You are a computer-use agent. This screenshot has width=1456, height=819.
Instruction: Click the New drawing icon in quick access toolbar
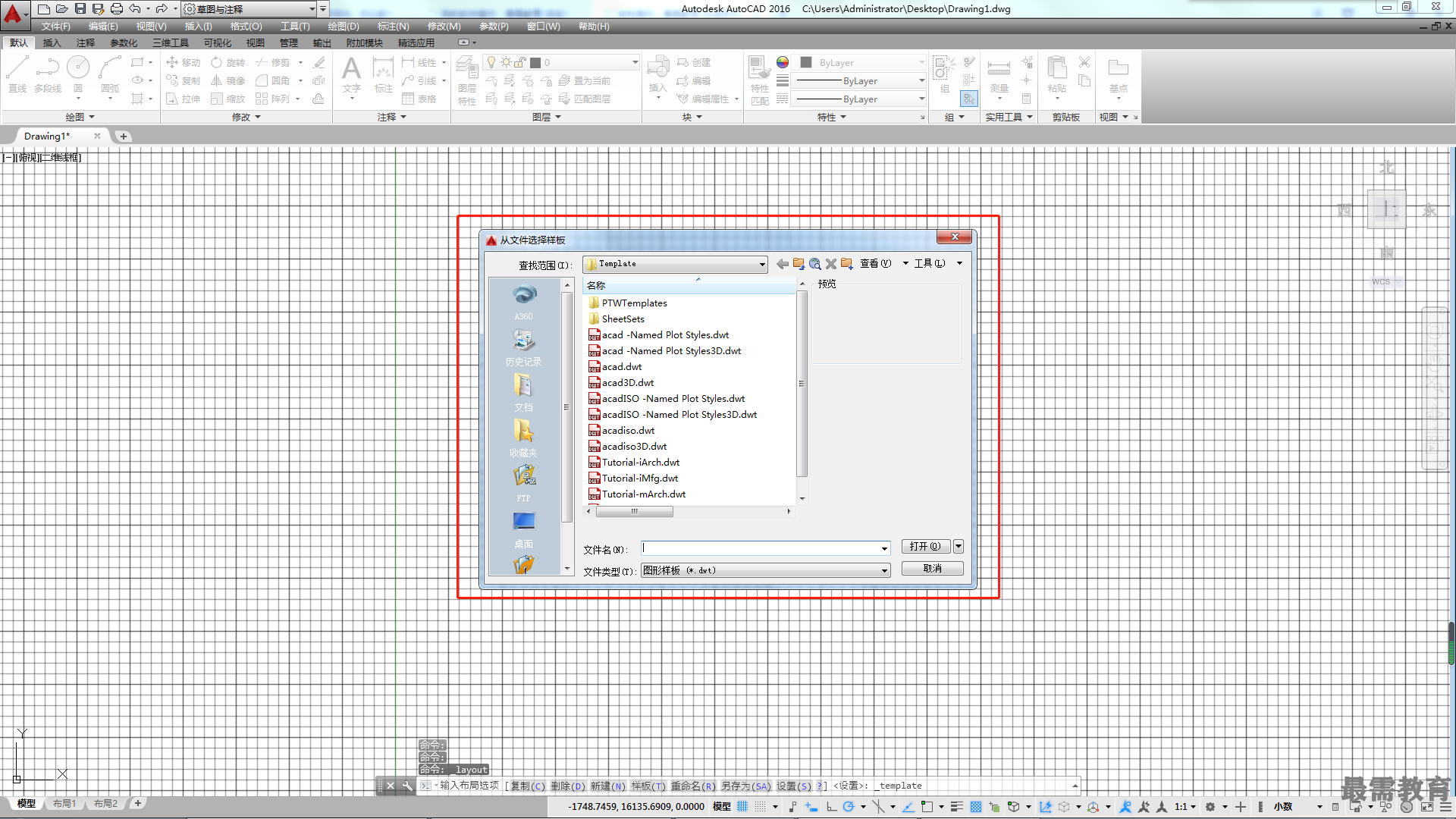[x=44, y=9]
